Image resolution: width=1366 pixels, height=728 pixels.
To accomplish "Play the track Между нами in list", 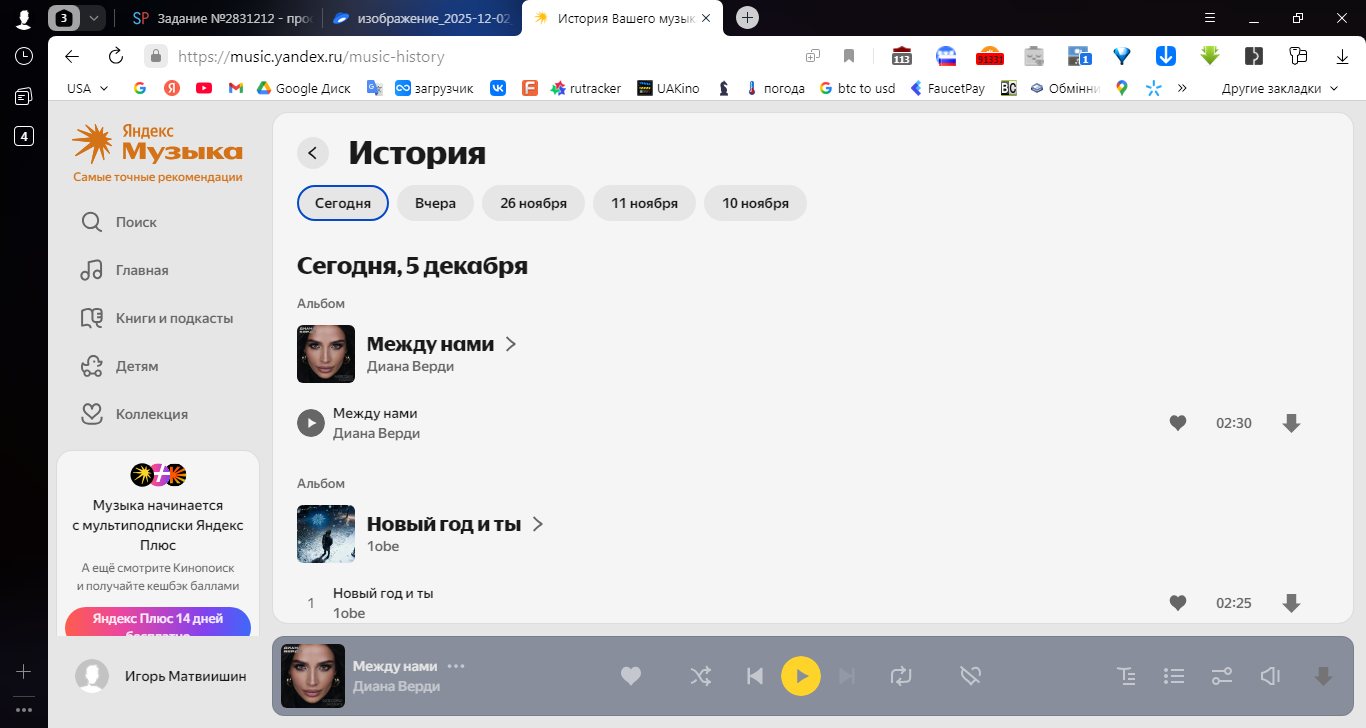I will [x=311, y=423].
